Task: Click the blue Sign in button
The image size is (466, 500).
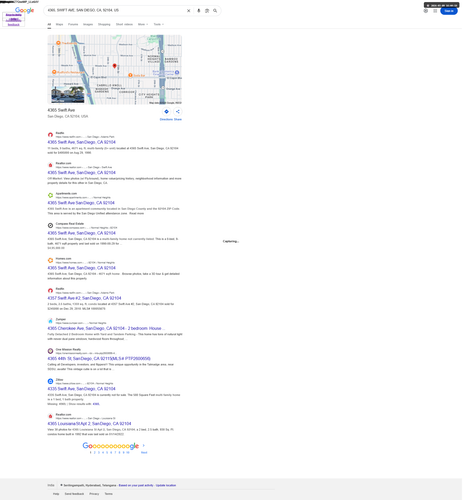Action: tap(449, 11)
